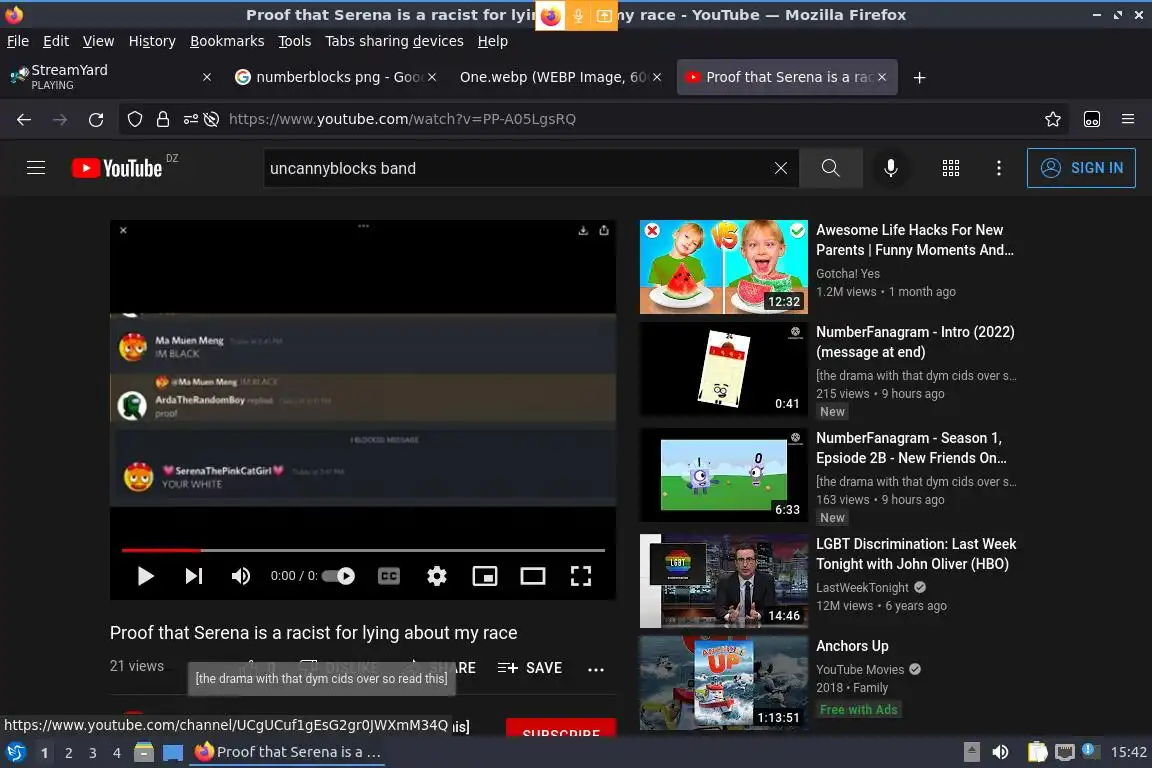Skip to the next video
1152x768 pixels.
tap(193, 576)
